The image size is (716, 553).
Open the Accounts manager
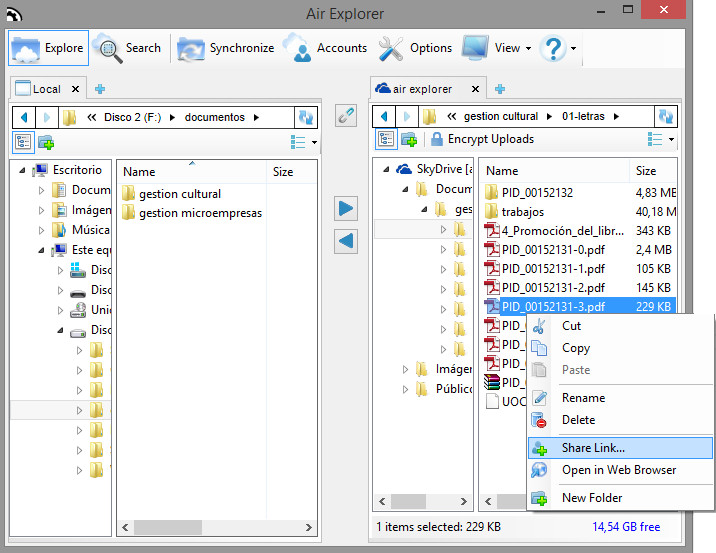[x=326, y=48]
